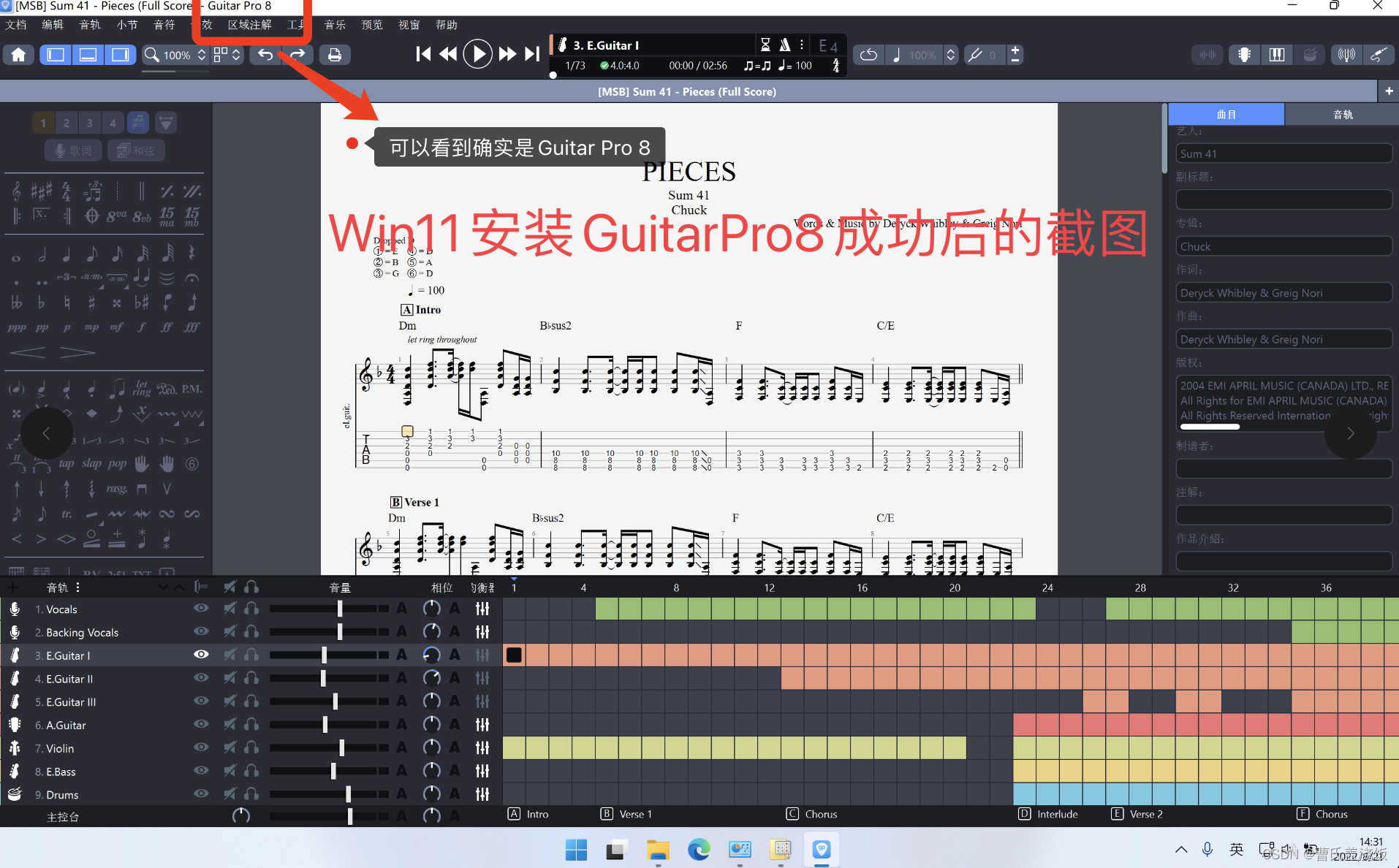Open sound options three-dot menu
Image resolution: width=1399 pixels, height=868 pixels.
click(x=802, y=45)
